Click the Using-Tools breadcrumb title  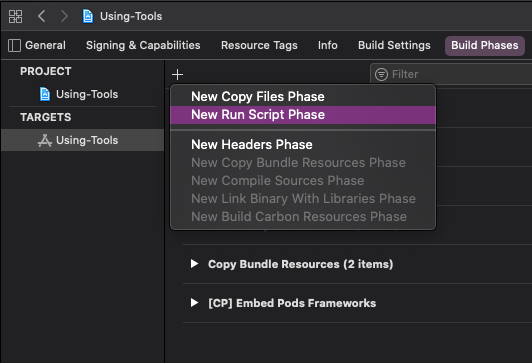tap(131, 16)
